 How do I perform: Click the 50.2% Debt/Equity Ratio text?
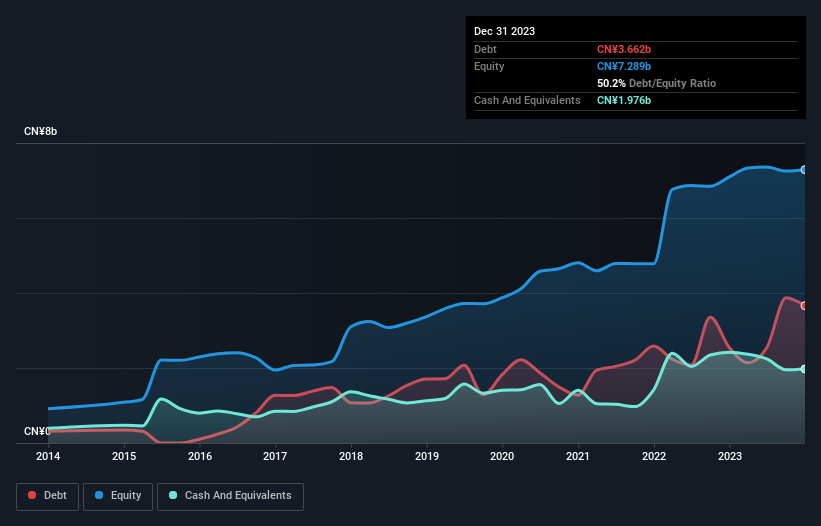[656, 83]
